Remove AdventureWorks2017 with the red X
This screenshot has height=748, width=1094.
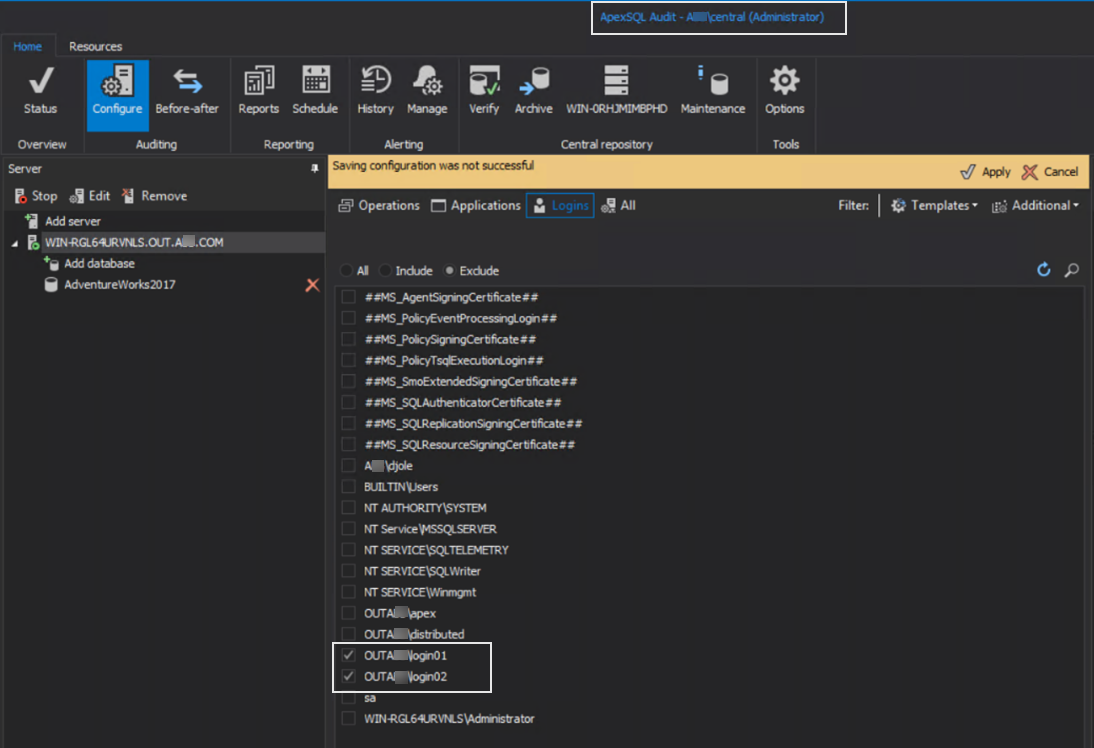(x=312, y=285)
